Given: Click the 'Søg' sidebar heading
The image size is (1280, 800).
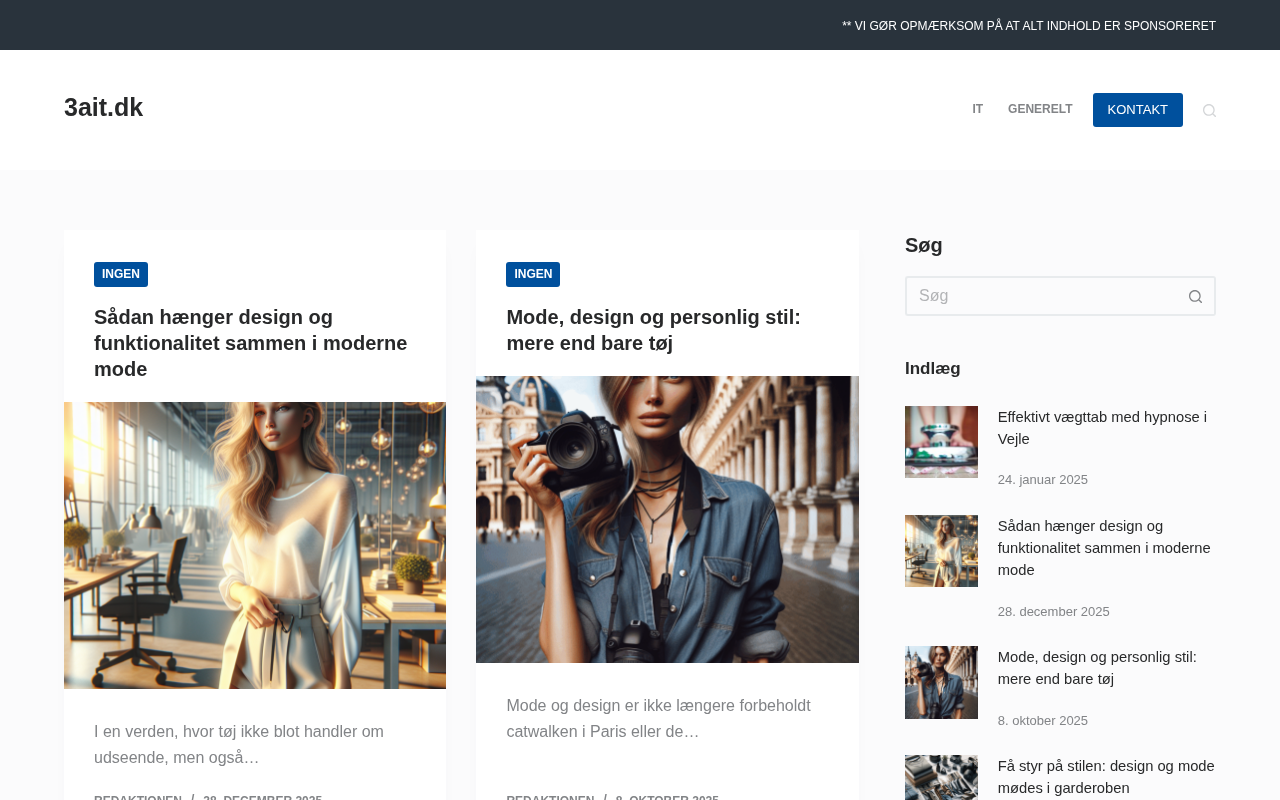Looking at the screenshot, I should pos(924,245).
